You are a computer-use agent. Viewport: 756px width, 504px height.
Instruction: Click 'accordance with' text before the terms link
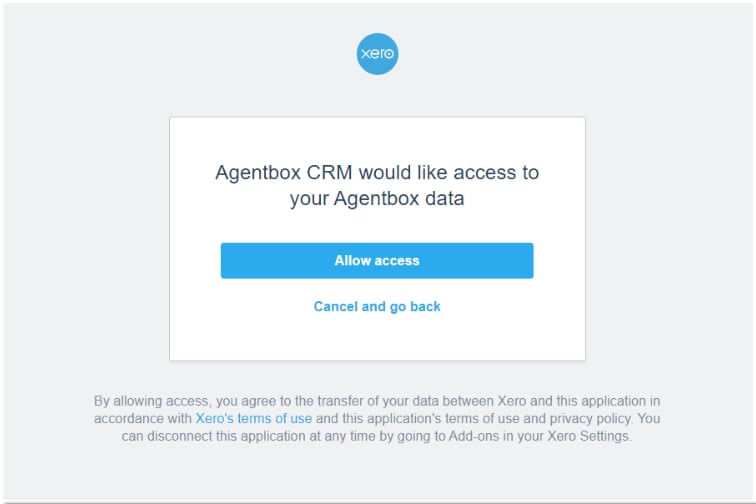(143, 418)
